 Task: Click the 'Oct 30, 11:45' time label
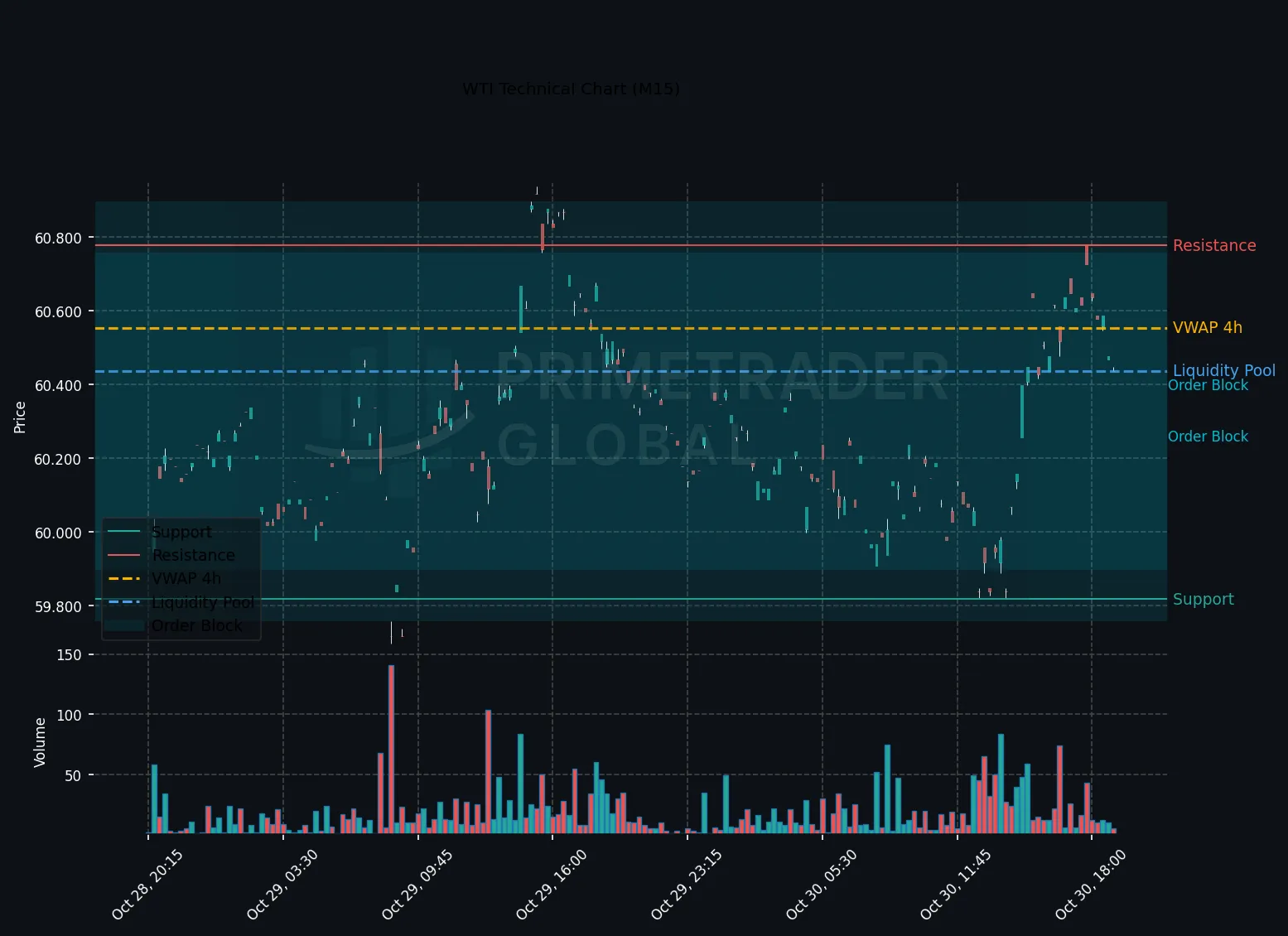(x=956, y=885)
